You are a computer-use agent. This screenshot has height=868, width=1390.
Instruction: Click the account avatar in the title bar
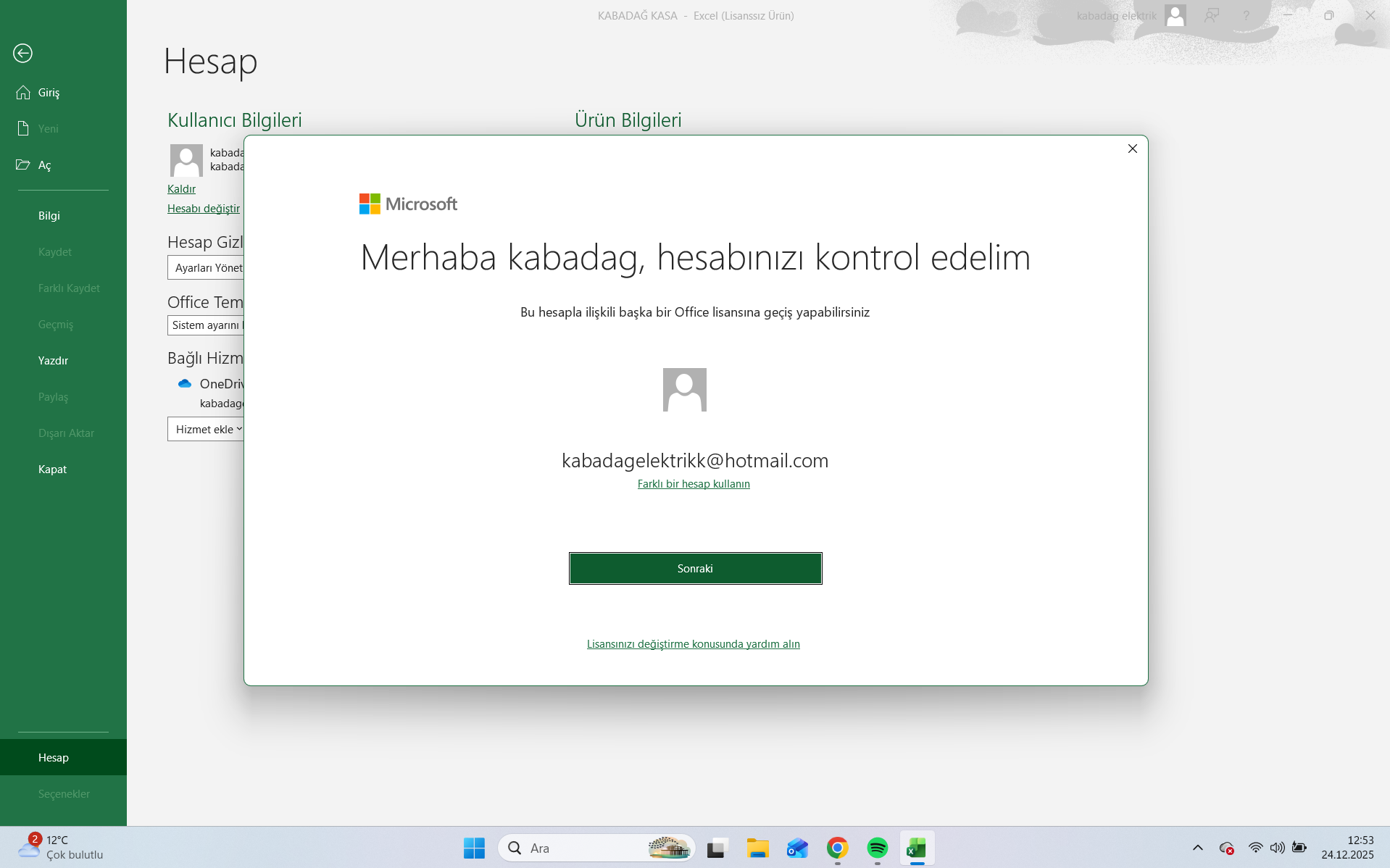pos(1175,15)
